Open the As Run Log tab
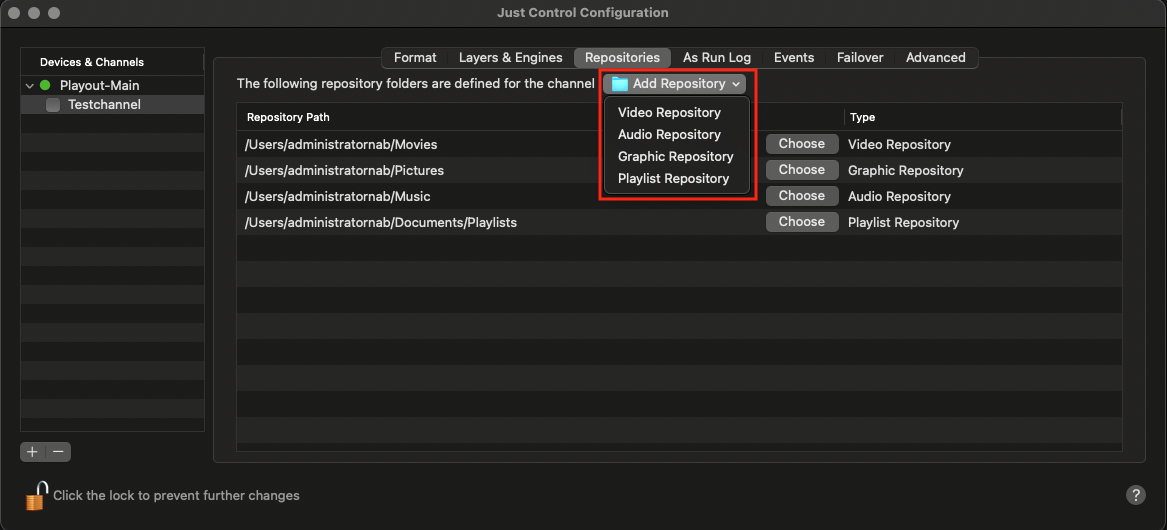This screenshot has width=1167, height=530. pos(717,57)
